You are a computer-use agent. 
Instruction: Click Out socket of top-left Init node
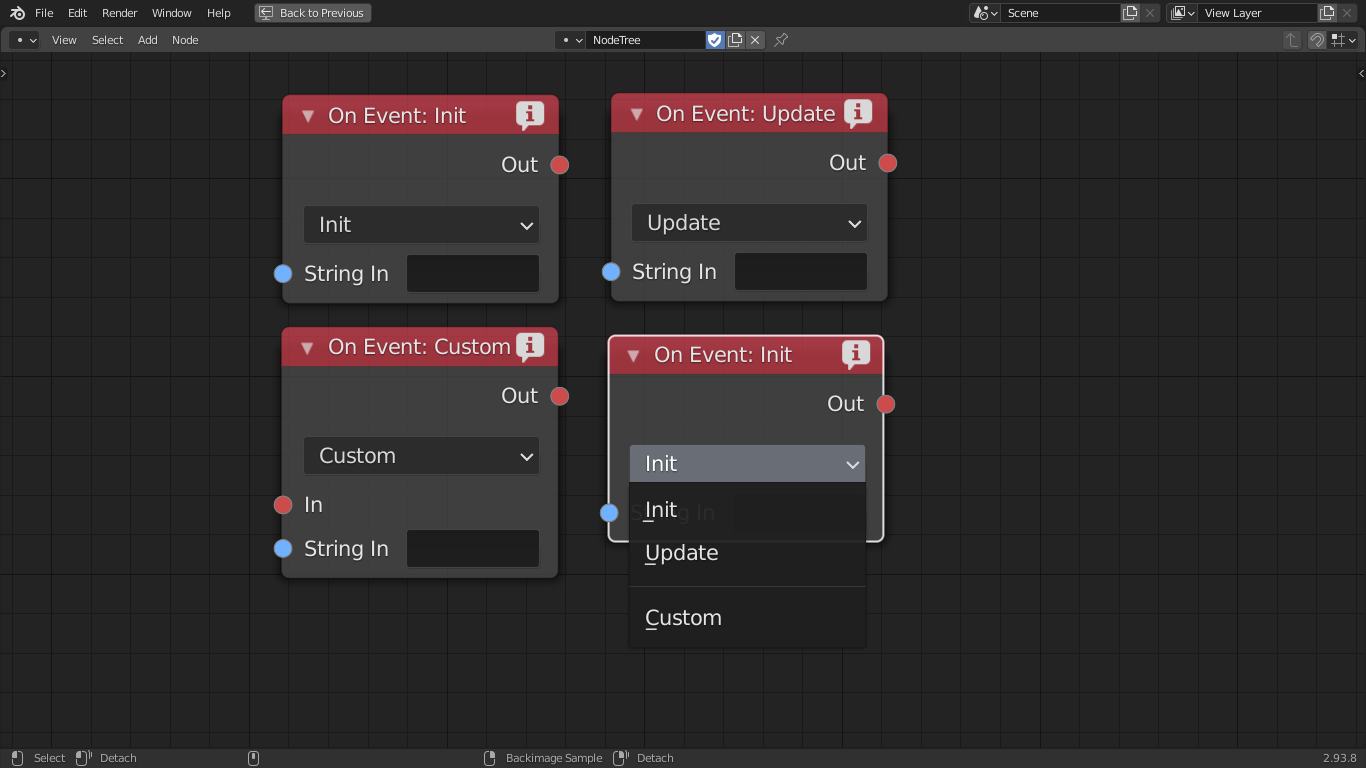[x=560, y=165]
